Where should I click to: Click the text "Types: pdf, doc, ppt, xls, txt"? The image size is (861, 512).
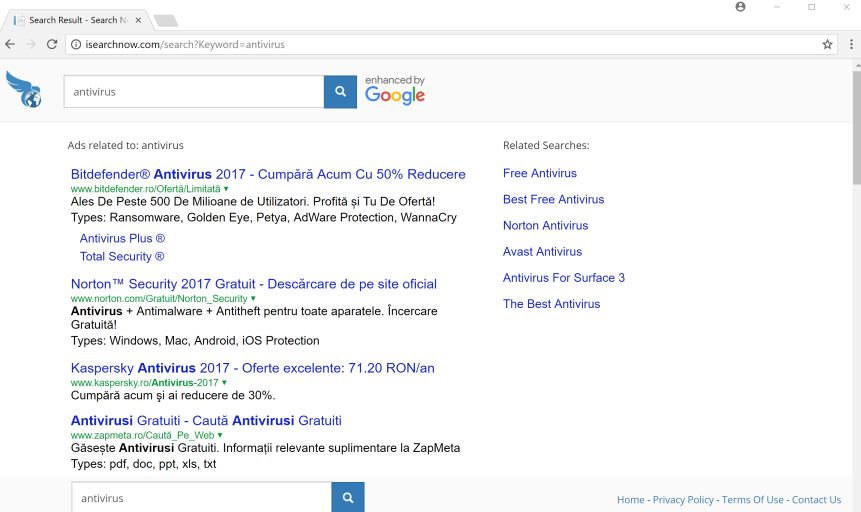click(x=143, y=464)
